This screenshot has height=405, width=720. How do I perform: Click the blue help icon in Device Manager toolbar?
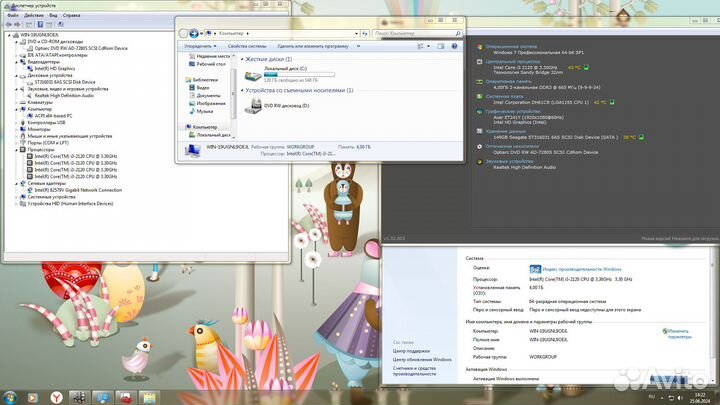pos(40,24)
